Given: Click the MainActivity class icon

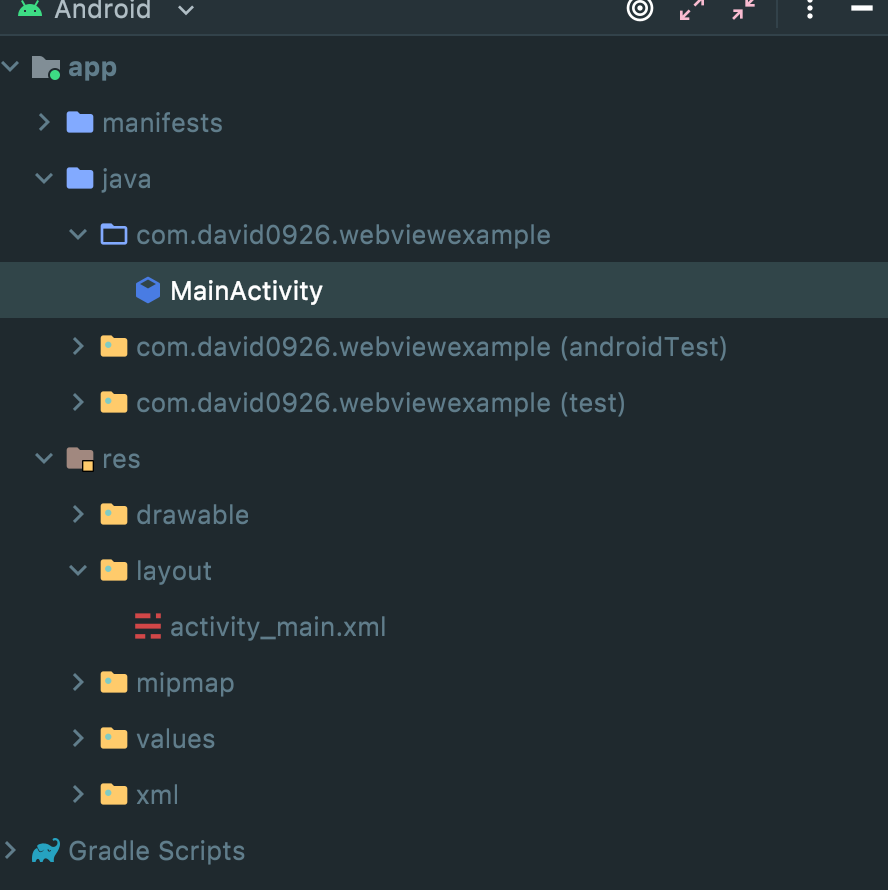Looking at the screenshot, I should [148, 291].
